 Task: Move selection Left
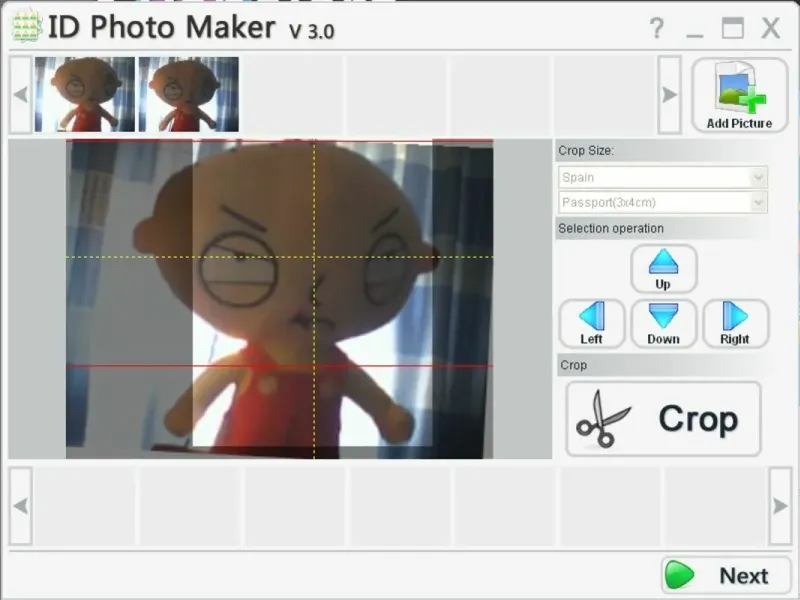tap(592, 323)
